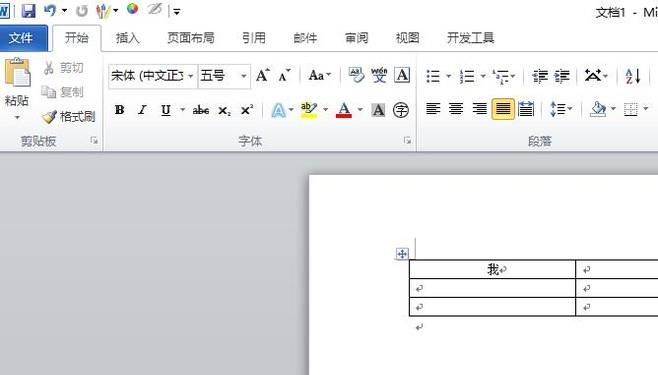Click the empty first cell of second table row
This screenshot has height=375, width=658.
pyautogui.click(x=492, y=289)
